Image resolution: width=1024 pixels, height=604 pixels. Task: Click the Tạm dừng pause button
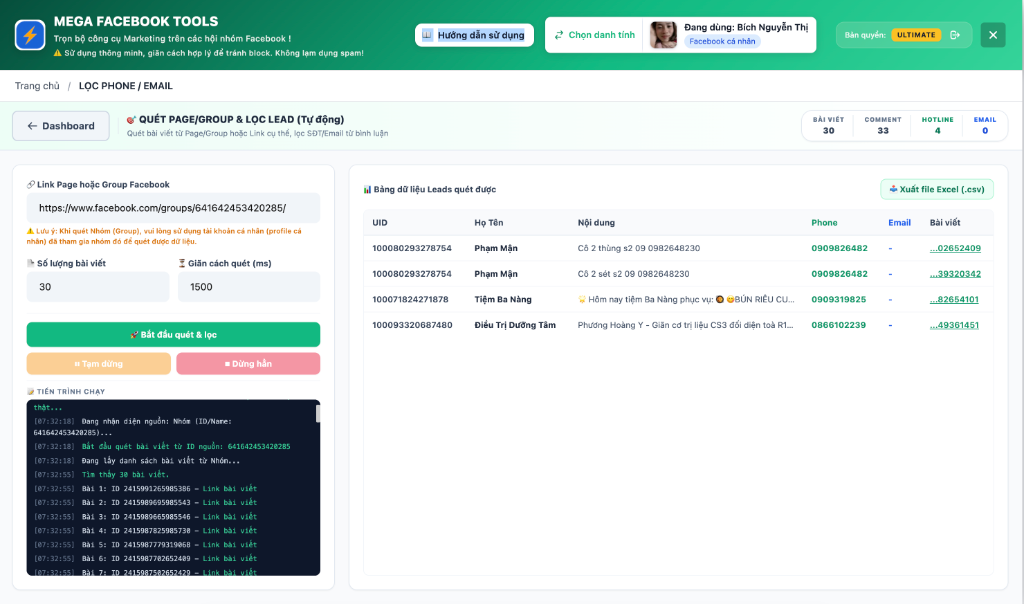99,364
